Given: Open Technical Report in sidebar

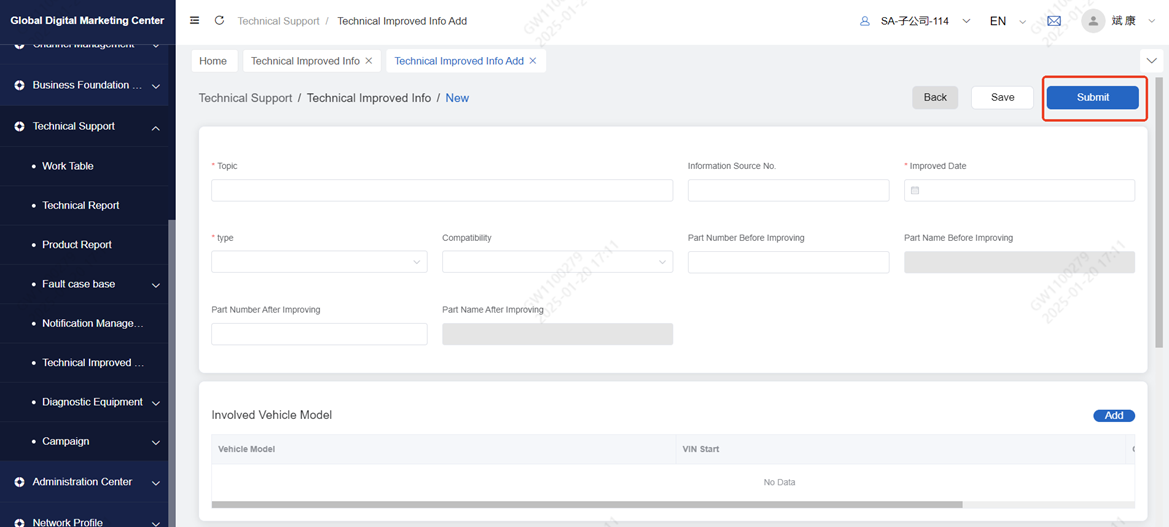Looking at the screenshot, I should [x=81, y=205].
